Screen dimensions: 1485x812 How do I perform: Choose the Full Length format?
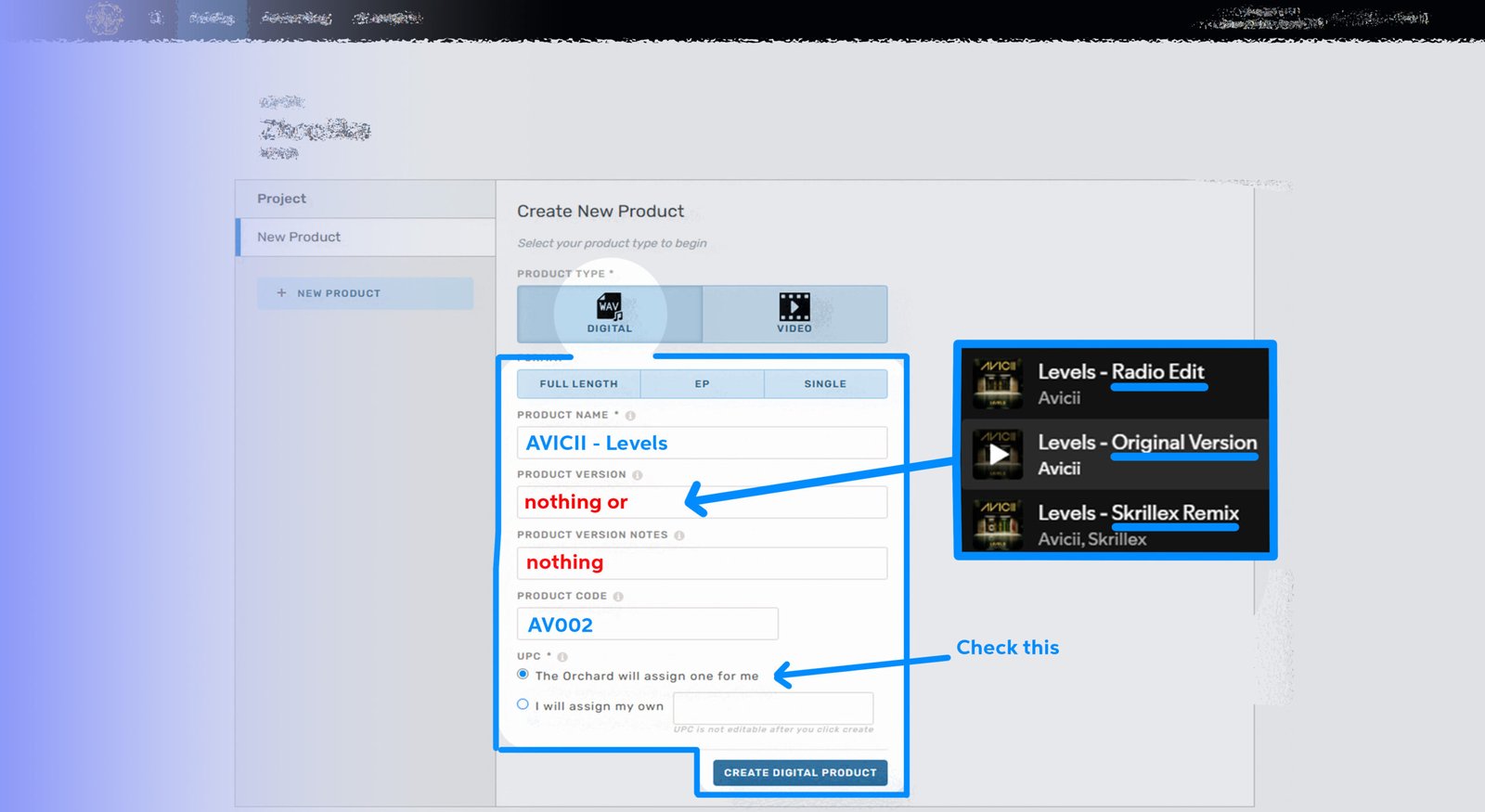click(x=578, y=384)
